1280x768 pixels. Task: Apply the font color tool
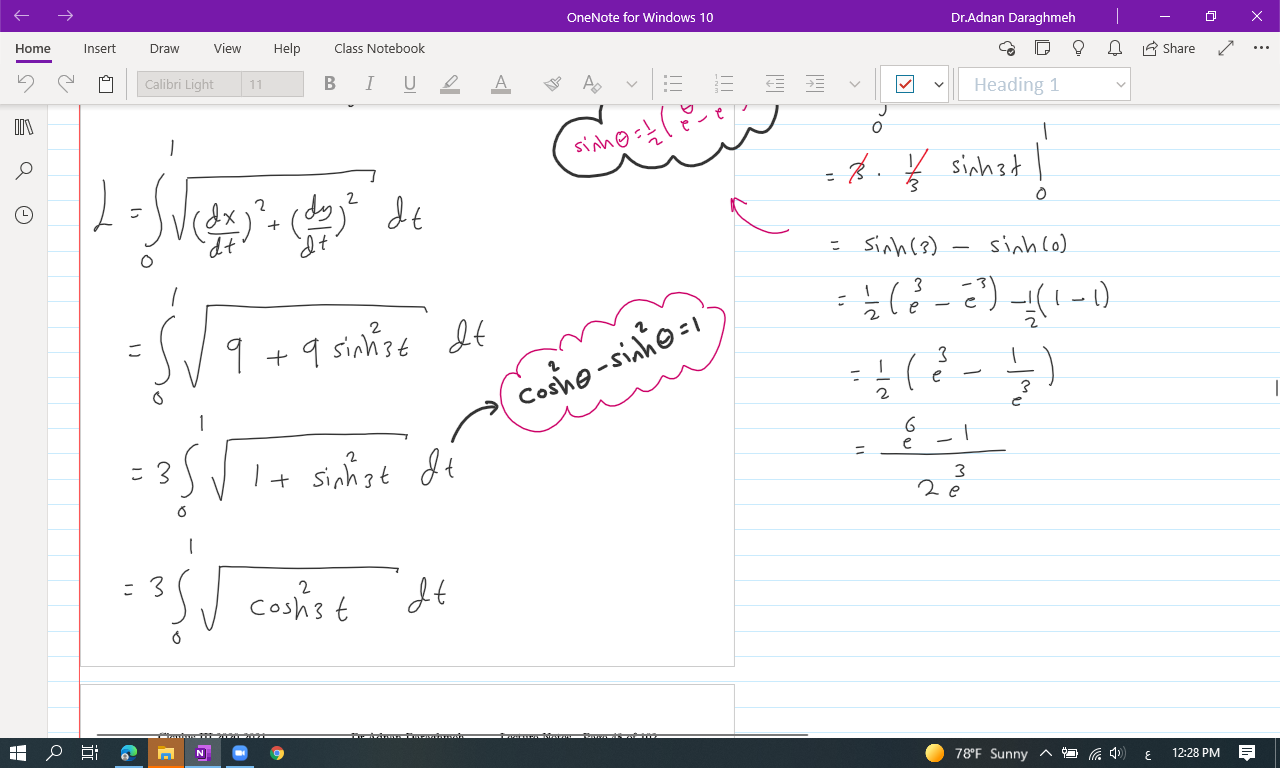(x=501, y=84)
